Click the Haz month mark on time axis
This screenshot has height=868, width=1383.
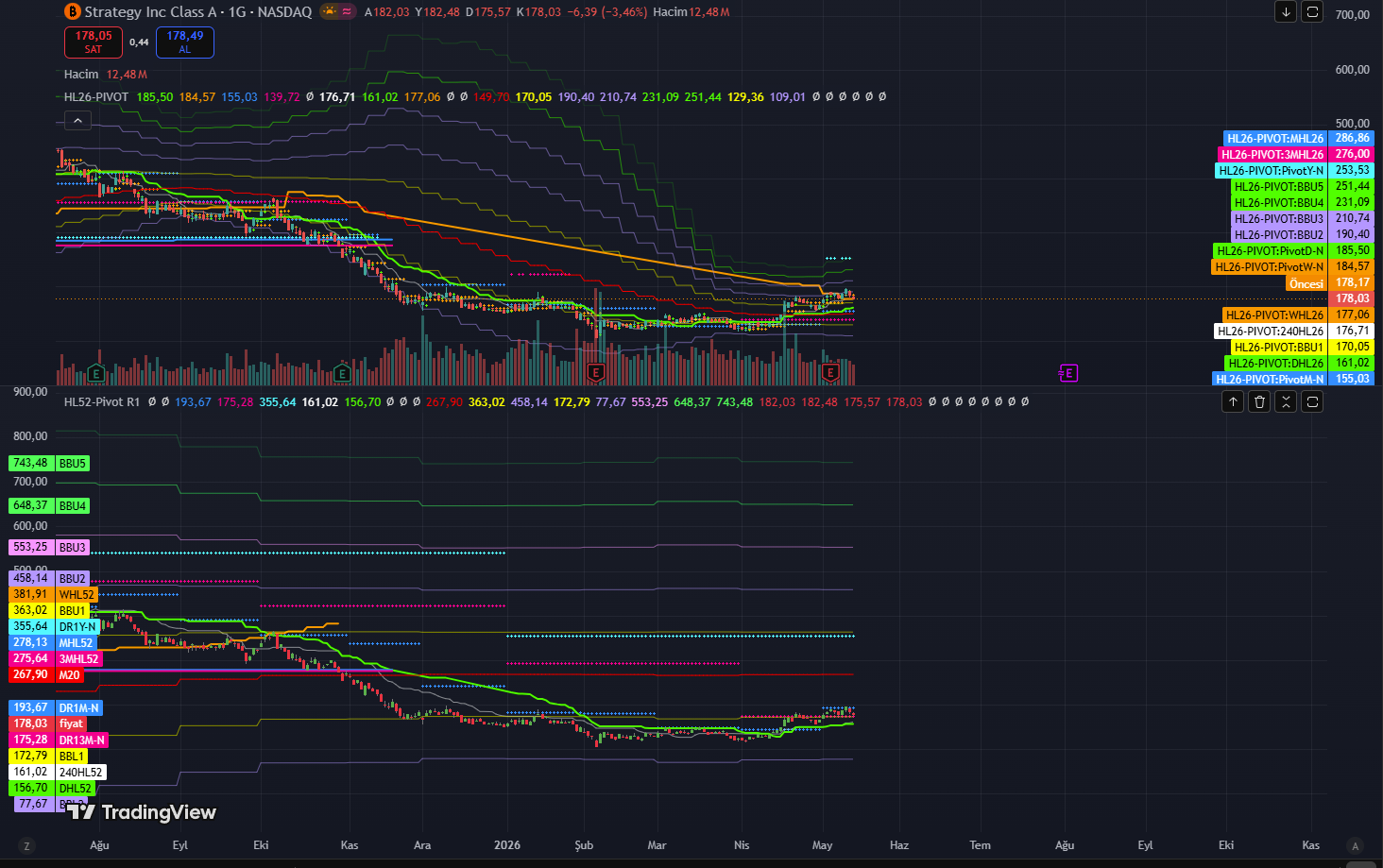[899, 845]
